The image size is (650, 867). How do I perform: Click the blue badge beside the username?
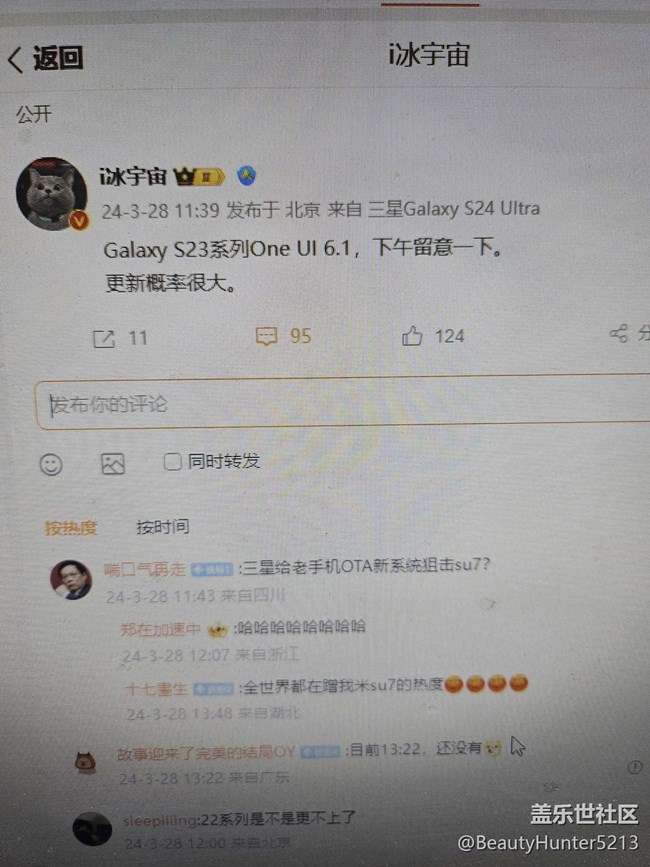247,176
